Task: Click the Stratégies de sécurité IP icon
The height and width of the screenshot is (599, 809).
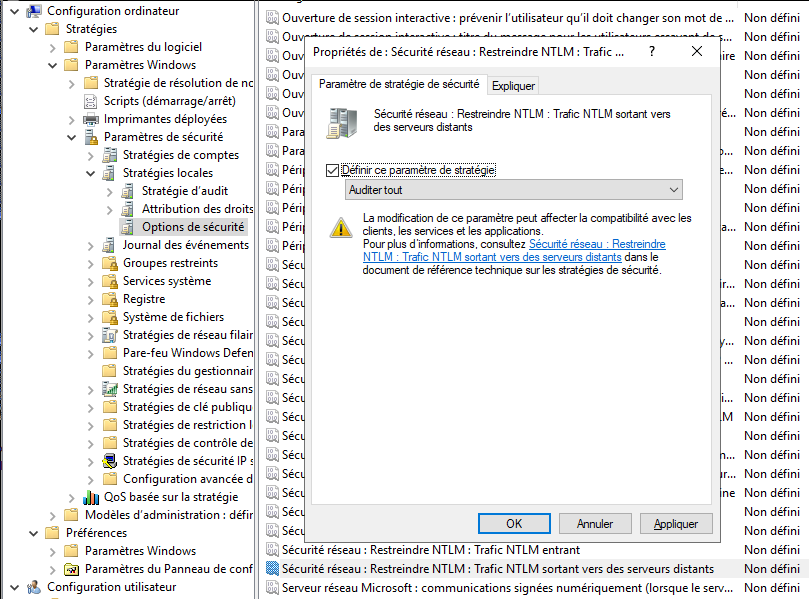Action: coord(109,461)
